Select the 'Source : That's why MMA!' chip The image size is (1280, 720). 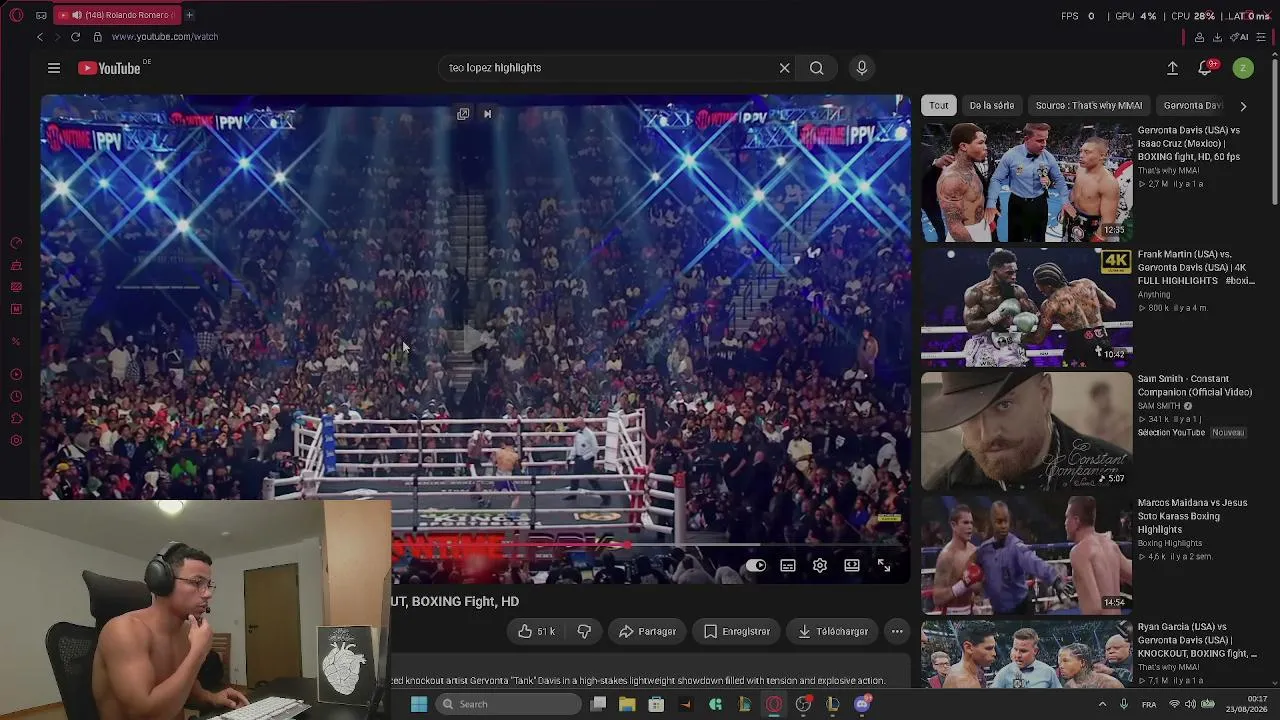1089,105
